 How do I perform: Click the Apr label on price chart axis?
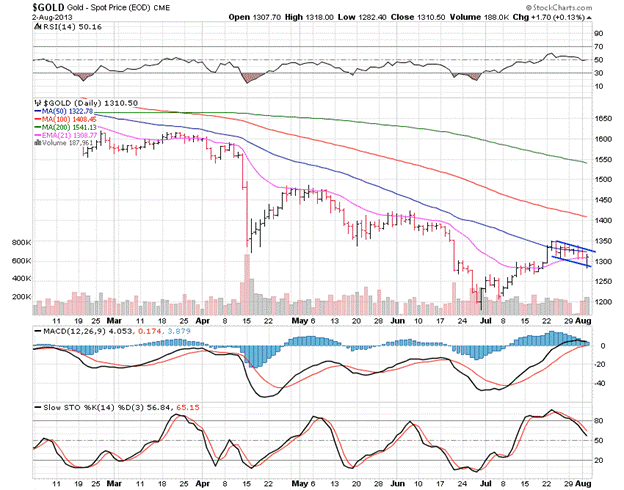(203, 321)
